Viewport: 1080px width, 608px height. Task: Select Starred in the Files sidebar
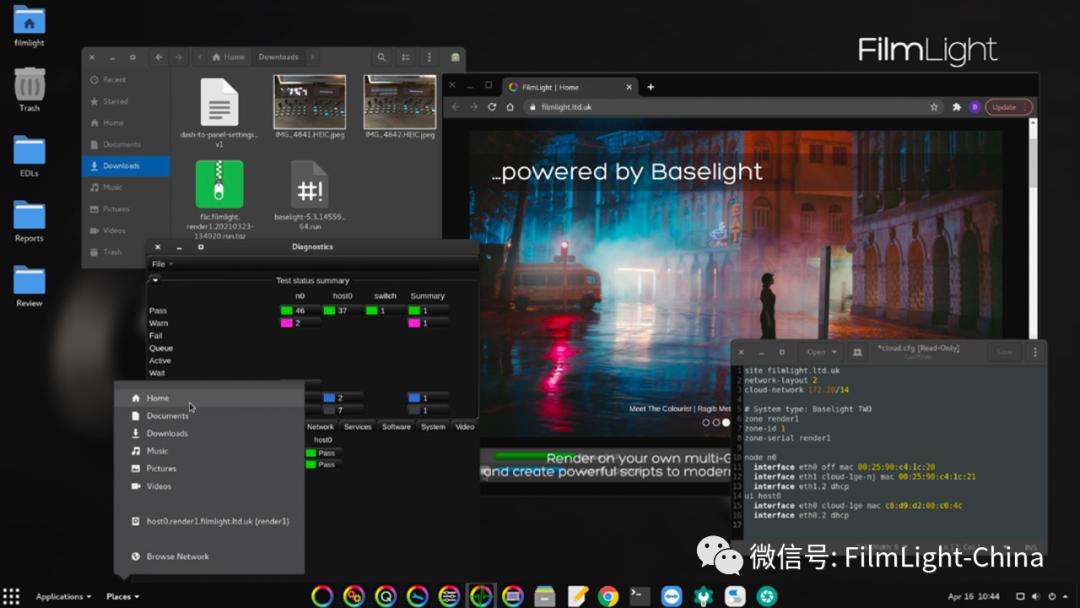point(126,101)
